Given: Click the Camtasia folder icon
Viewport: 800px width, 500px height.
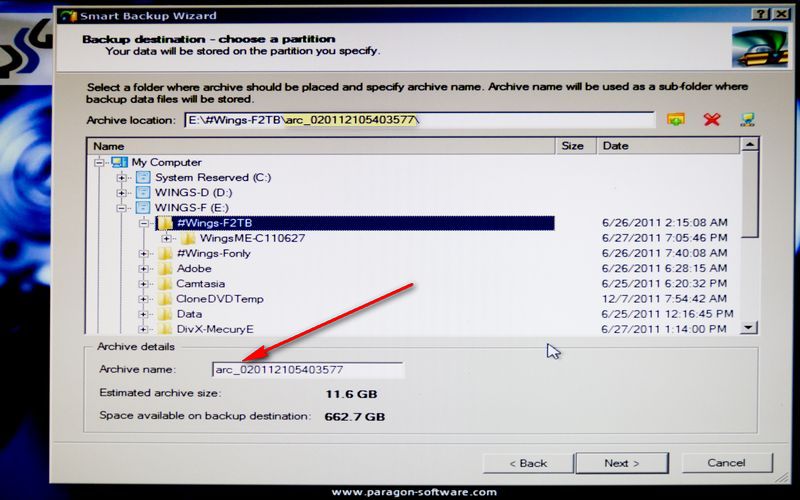Looking at the screenshot, I should click(x=165, y=284).
